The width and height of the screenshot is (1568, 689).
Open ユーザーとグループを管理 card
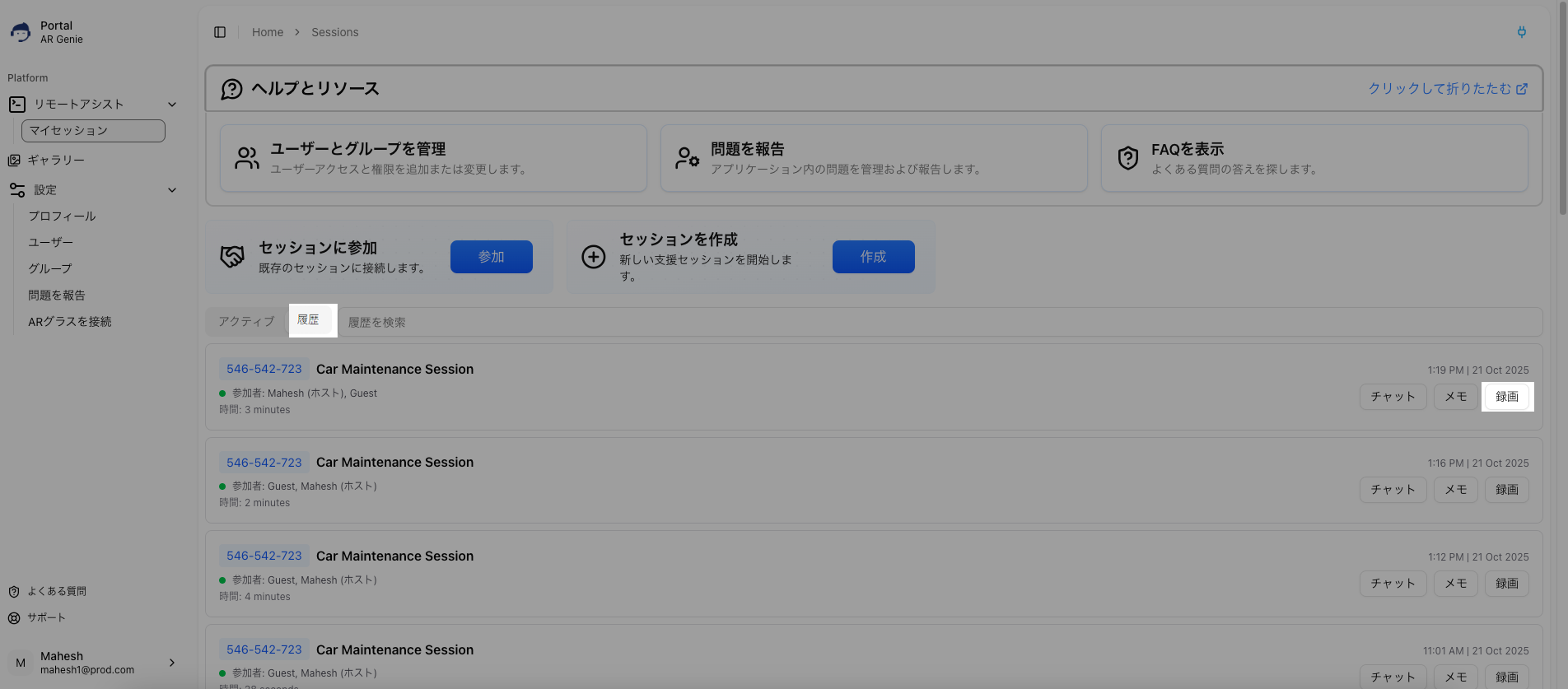(x=432, y=158)
